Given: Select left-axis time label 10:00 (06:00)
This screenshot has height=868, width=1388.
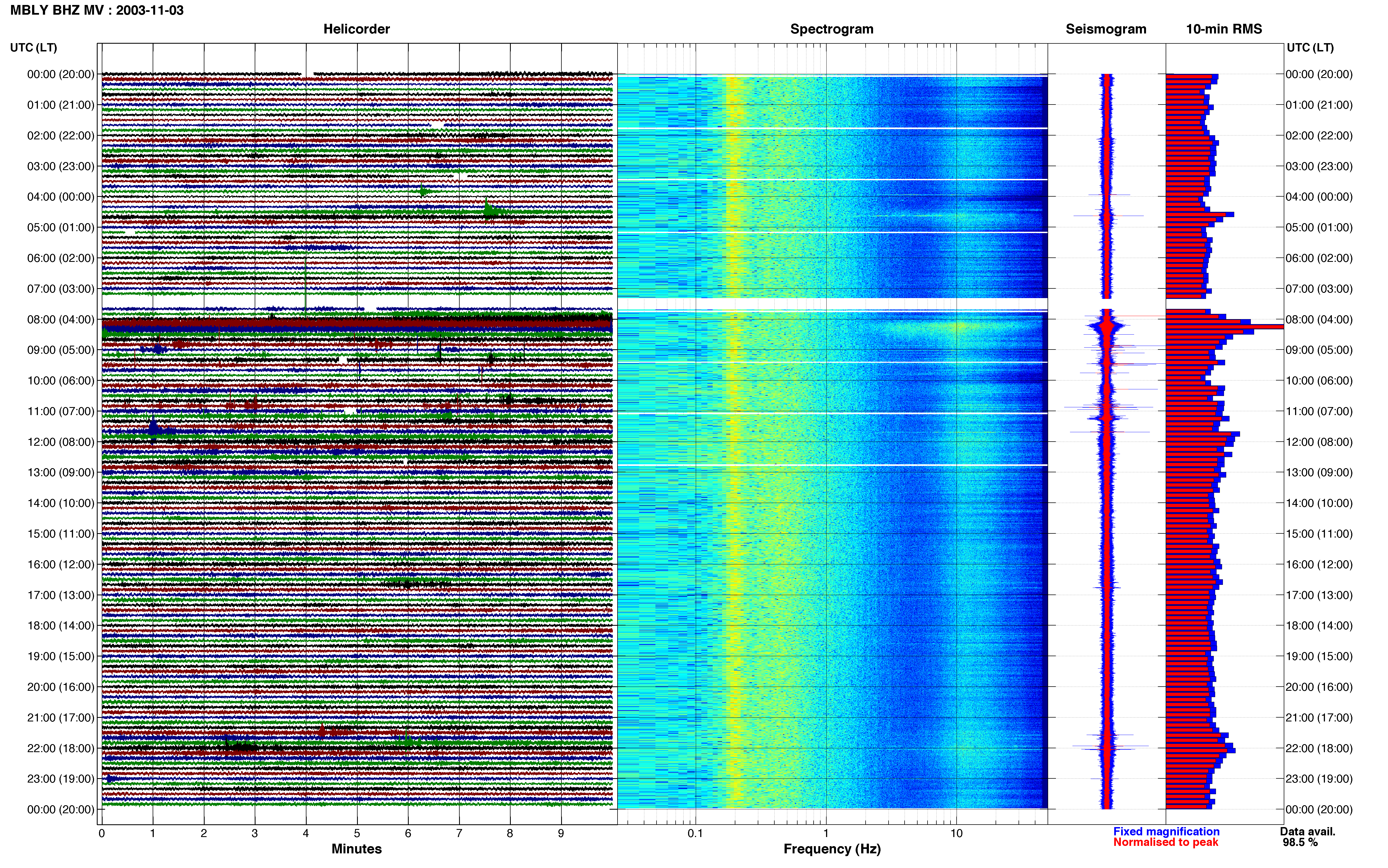Looking at the screenshot, I should [x=61, y=380].
